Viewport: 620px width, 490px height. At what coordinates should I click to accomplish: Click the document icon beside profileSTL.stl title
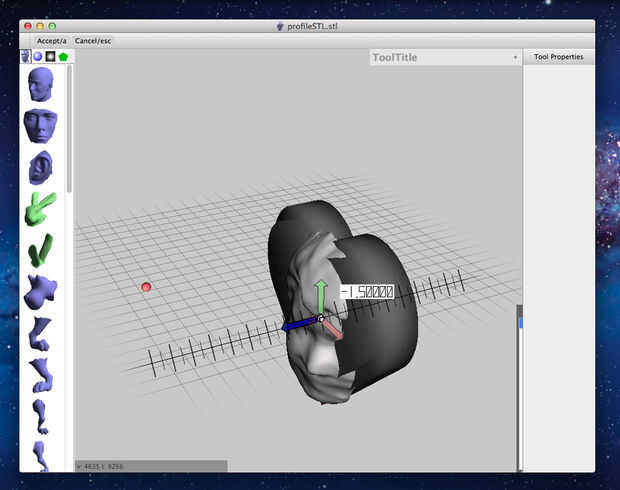[280, 26]
